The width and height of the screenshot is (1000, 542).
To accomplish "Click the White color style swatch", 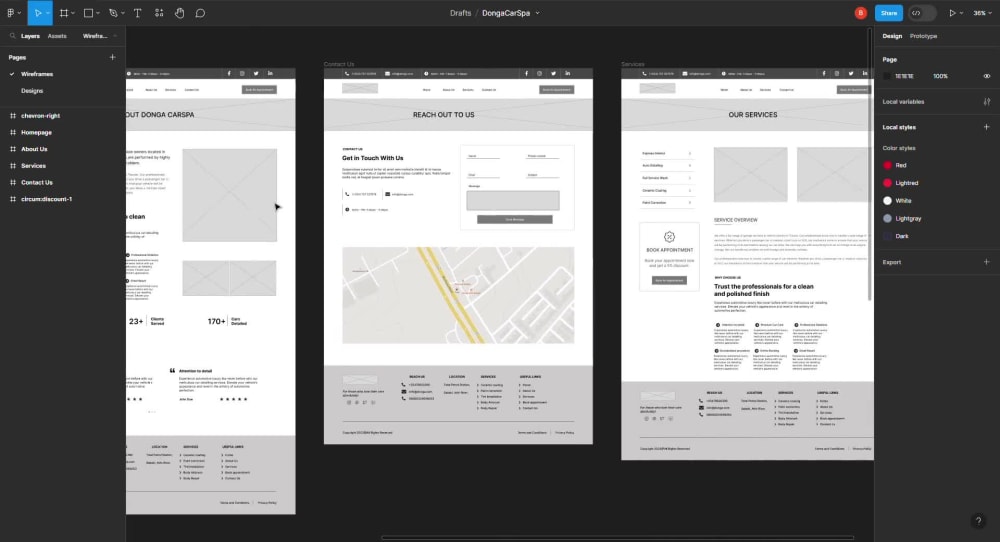I will tap(887, 201).
